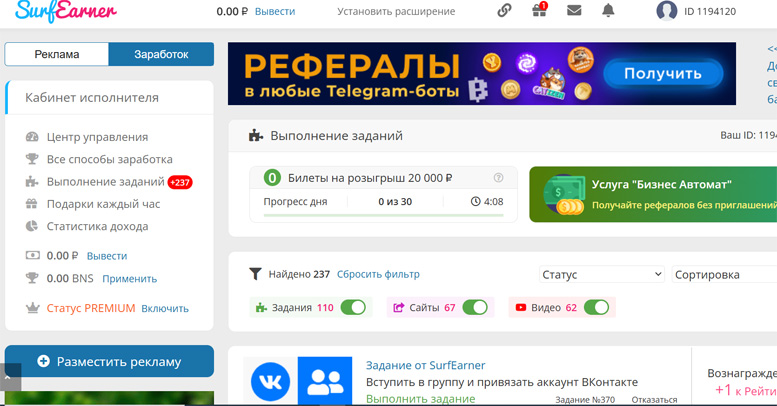This screenshot has height=406, width=777.
Task: Open Все способы заработка menu item
Action: (x=110, y=159)
